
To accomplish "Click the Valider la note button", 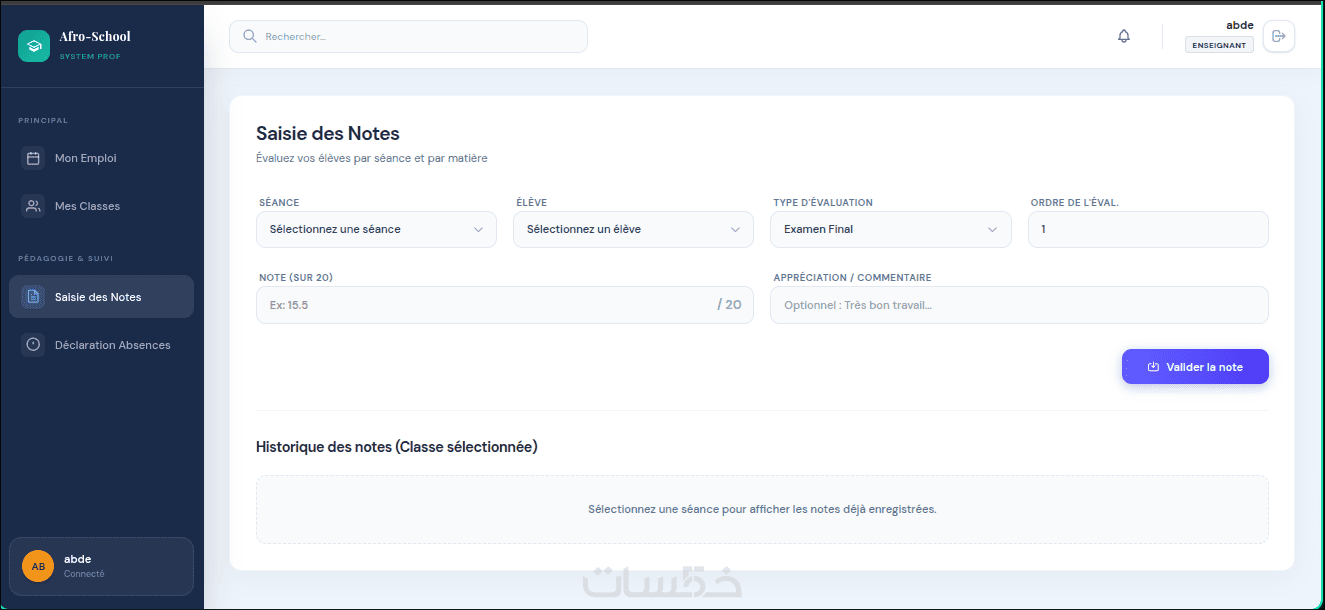I will (1195, 367).
